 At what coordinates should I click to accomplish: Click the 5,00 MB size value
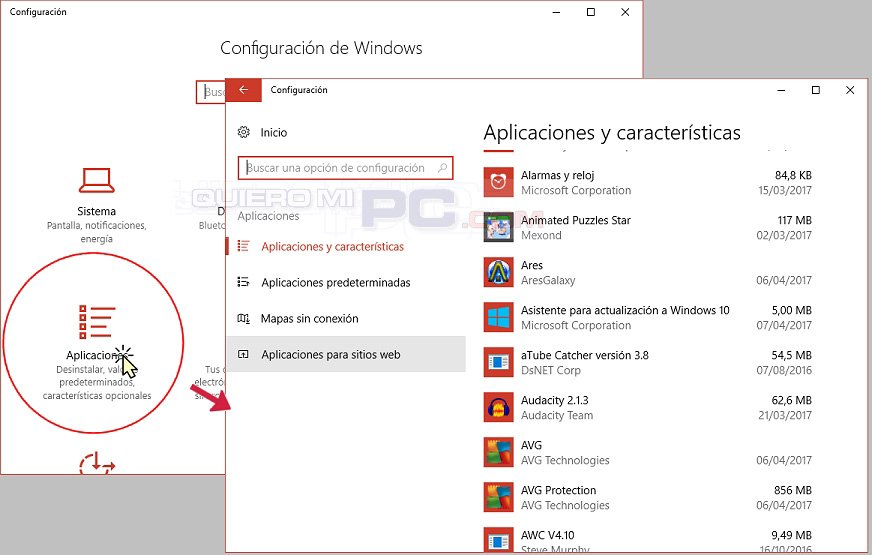click(791, 310)
